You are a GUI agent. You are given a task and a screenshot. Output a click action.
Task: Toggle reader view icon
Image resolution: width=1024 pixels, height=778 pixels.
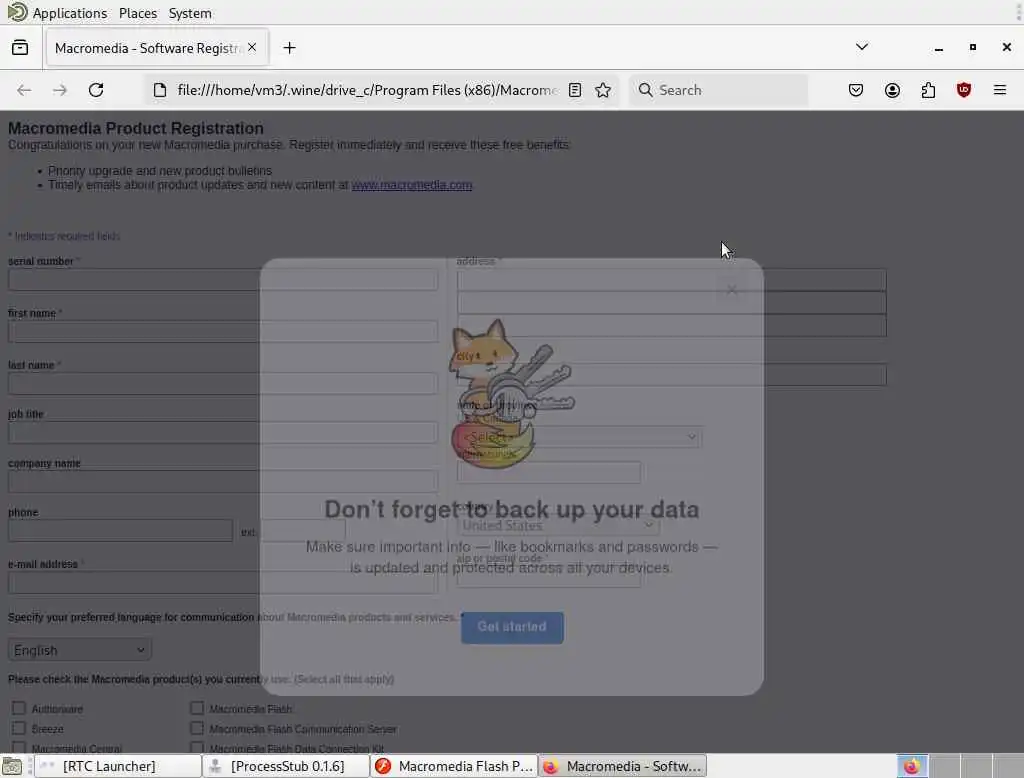[575, 90]
